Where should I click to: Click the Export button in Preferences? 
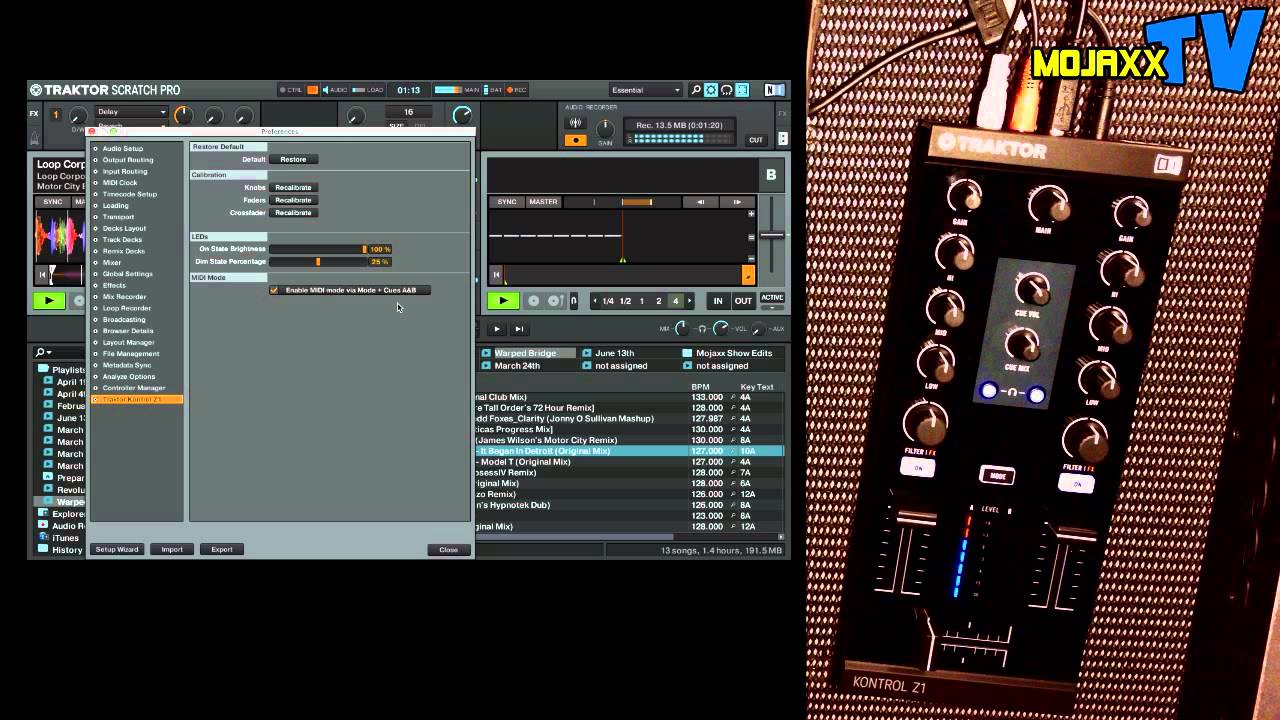tap(222, 549)
